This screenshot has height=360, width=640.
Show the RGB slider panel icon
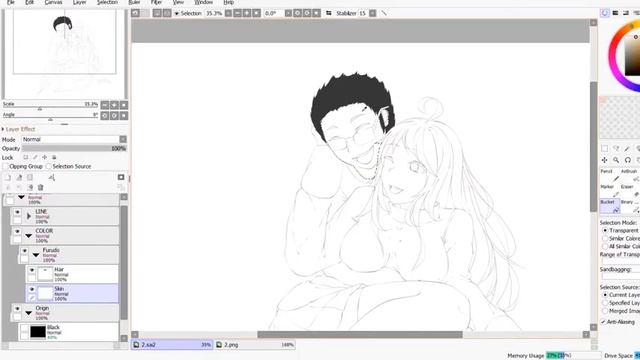click(615, 13)
